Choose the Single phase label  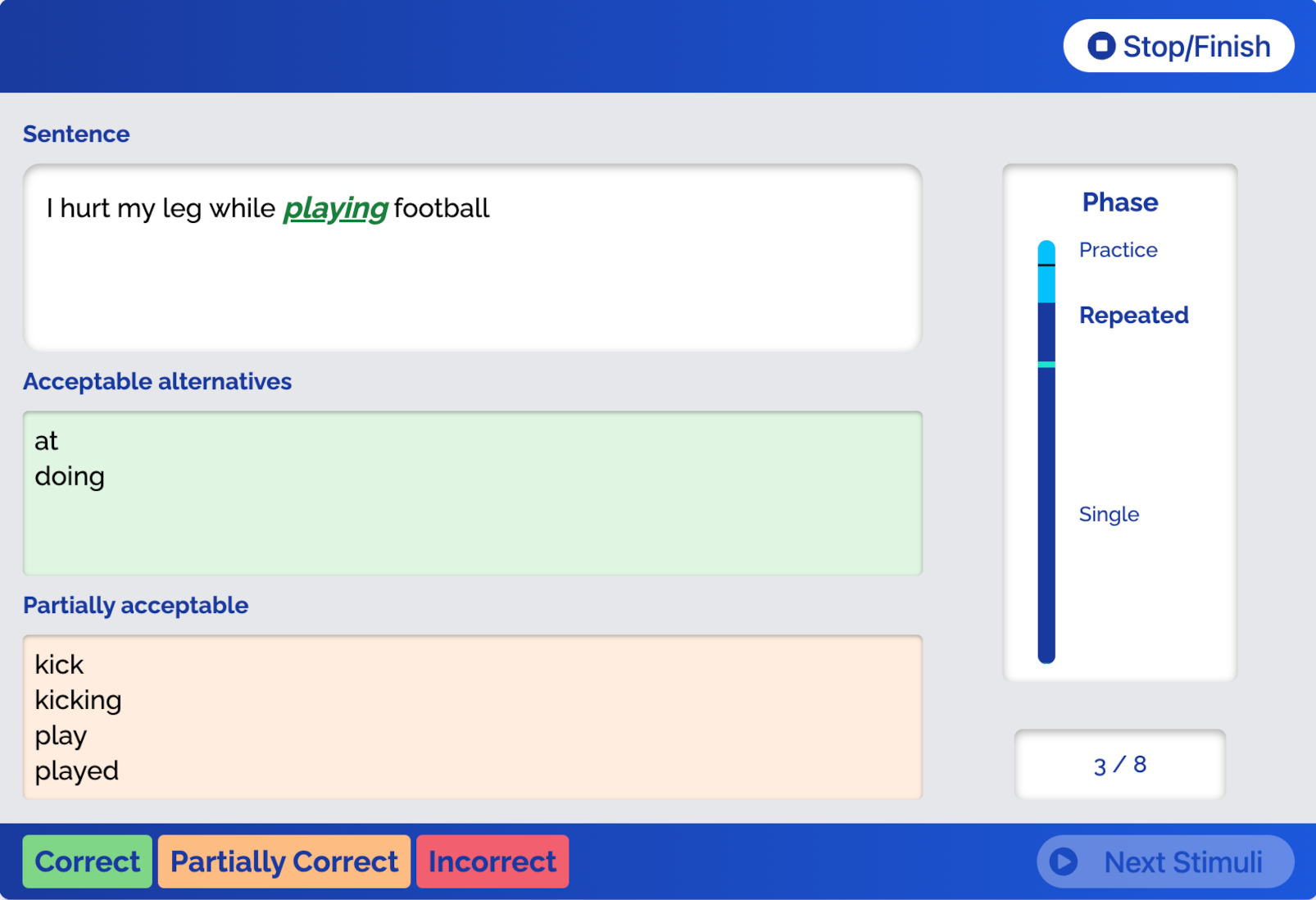point(1109,515)
